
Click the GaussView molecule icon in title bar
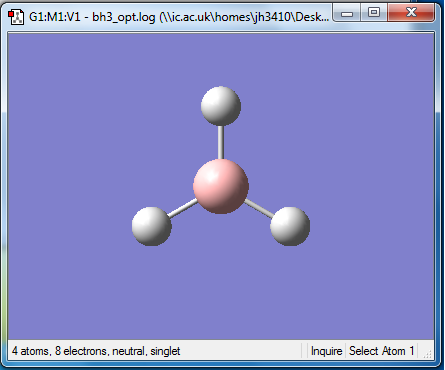(16, 17)
